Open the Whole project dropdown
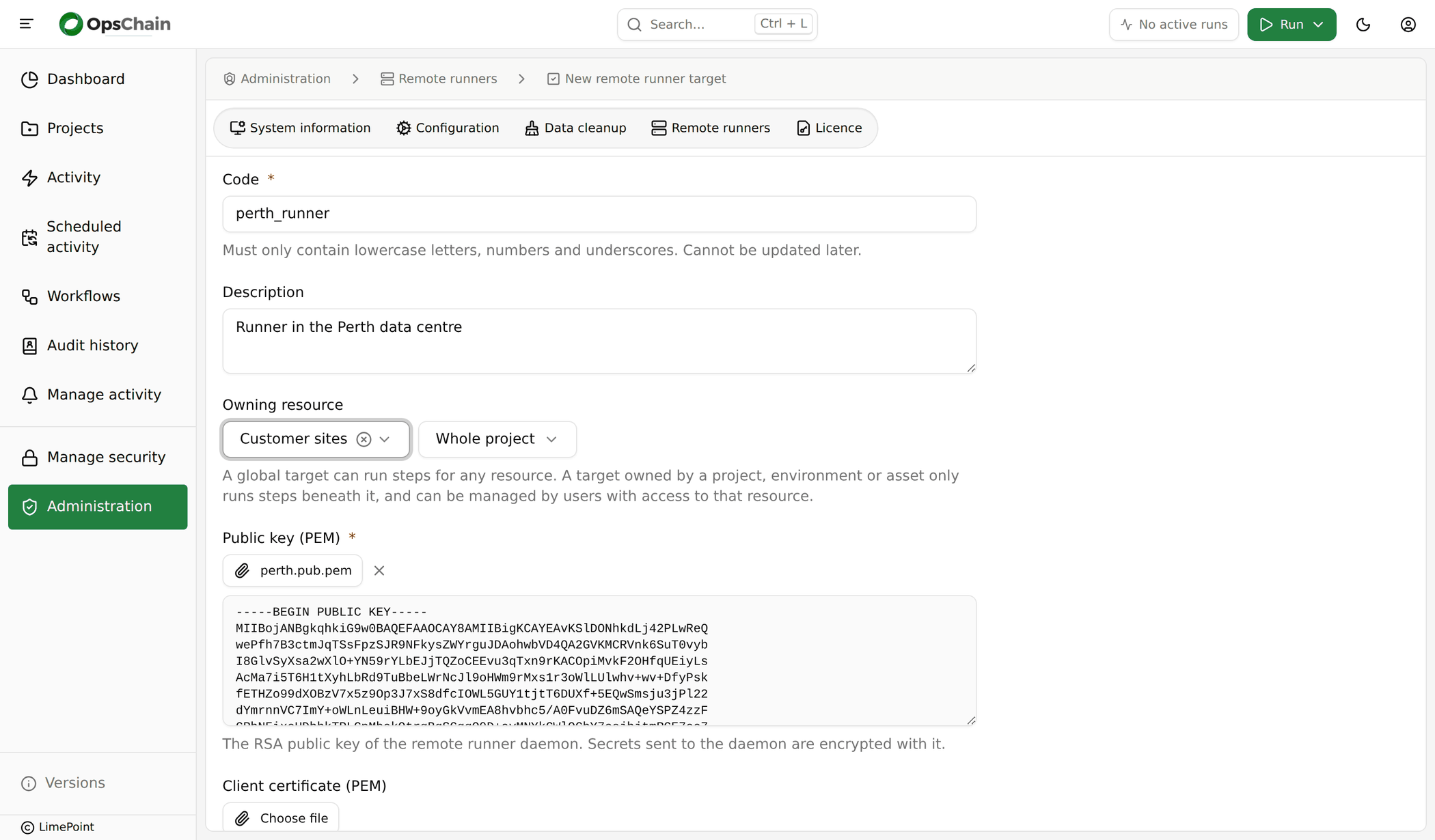 click(497, 439)
